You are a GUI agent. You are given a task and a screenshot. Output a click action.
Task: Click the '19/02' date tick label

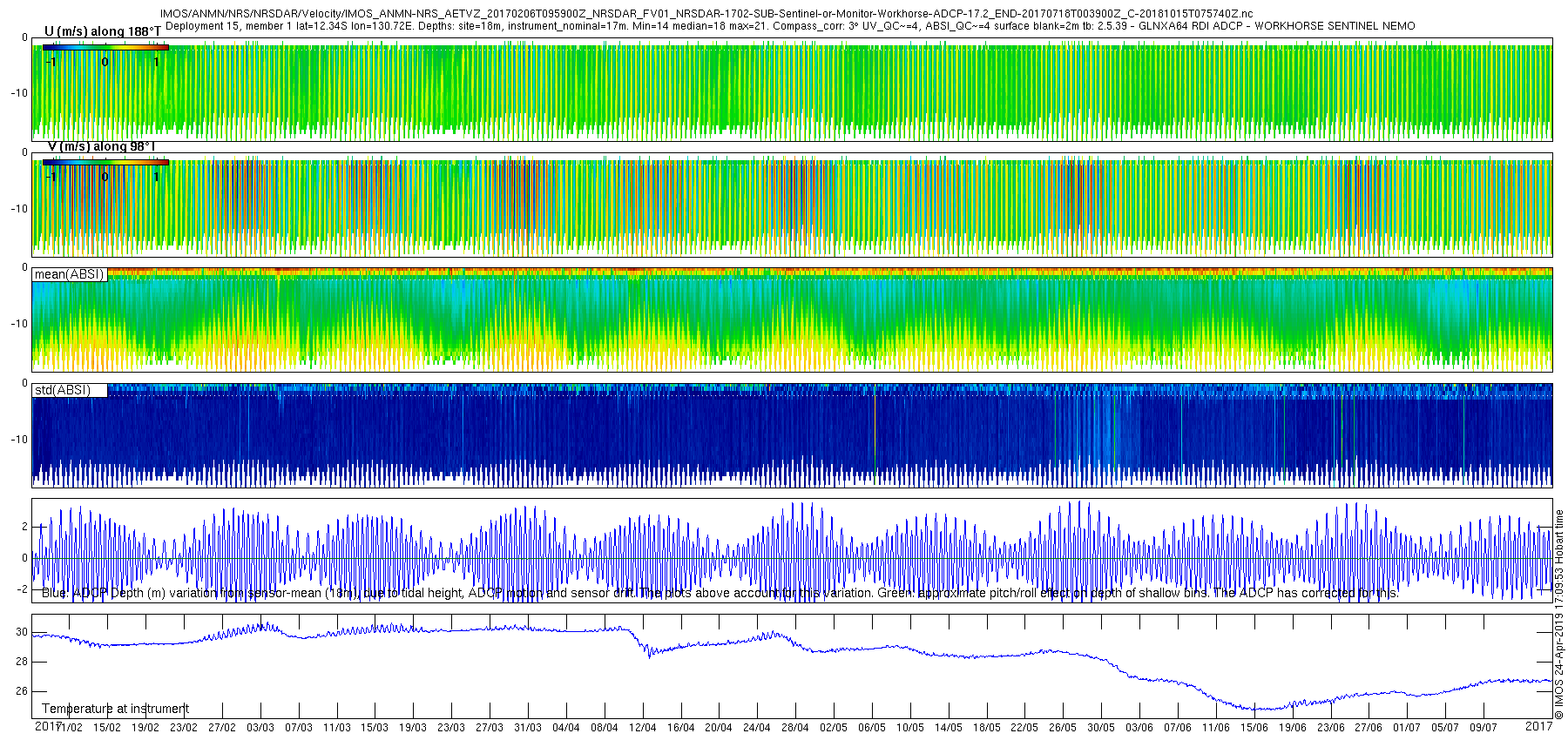(145, 728)
